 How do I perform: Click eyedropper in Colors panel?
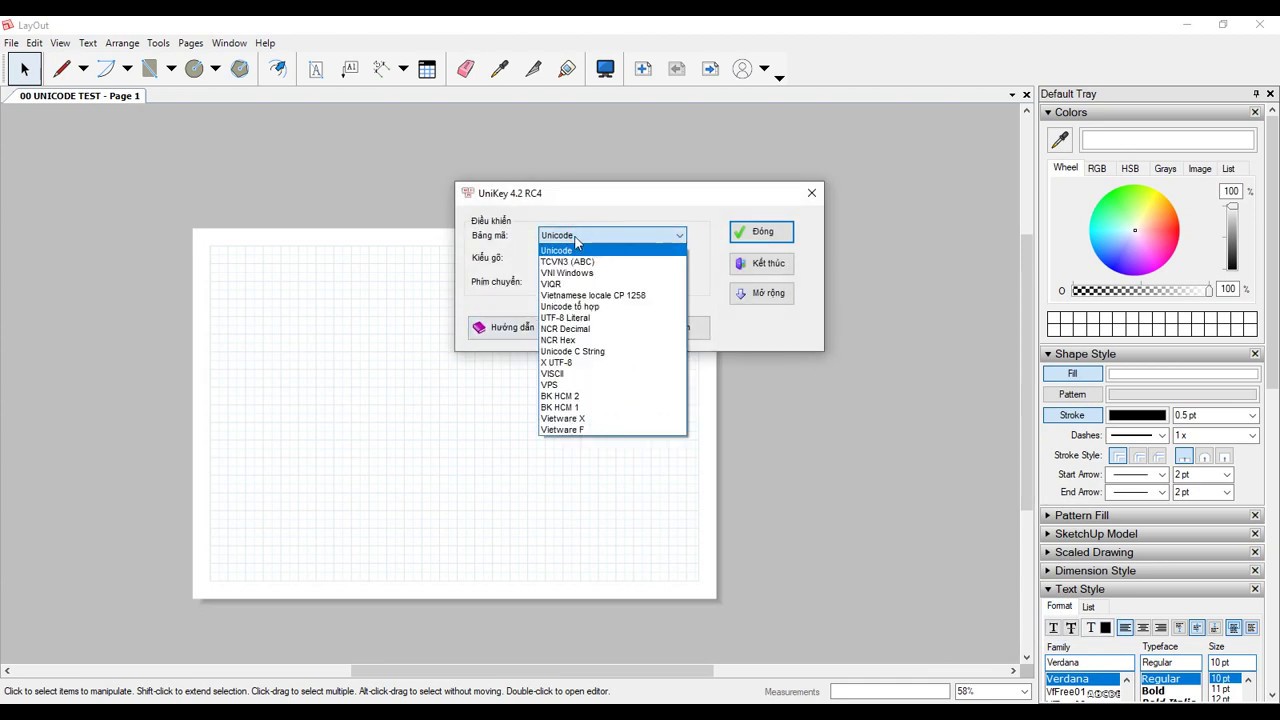pos(1060,140)
